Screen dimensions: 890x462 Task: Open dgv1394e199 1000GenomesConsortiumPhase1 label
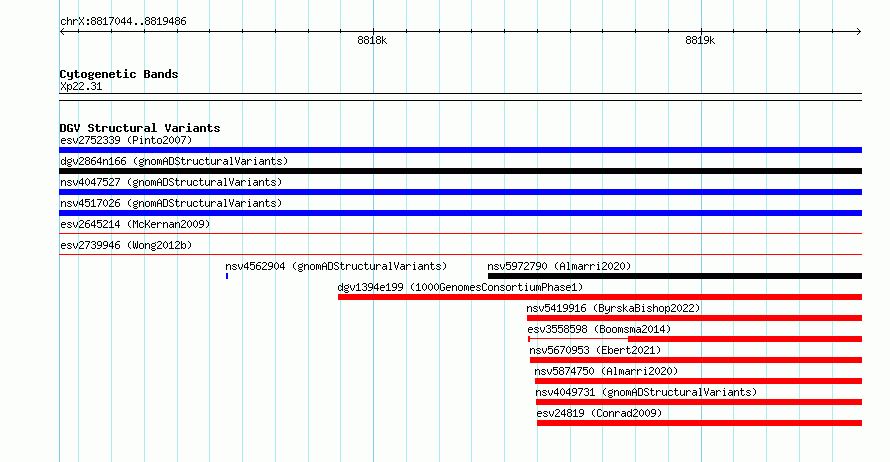coord(460,287)
